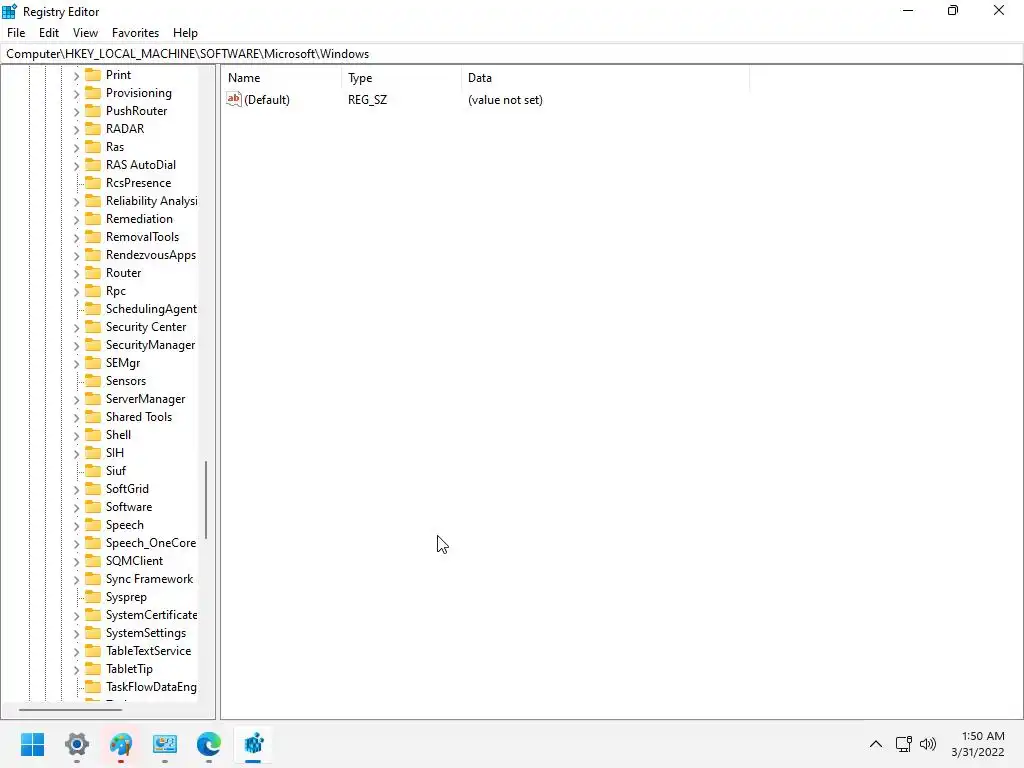Open the network status tray icon
This screenshot has width=1024, height=768.
pyautogui.click(x=903, y=744)
